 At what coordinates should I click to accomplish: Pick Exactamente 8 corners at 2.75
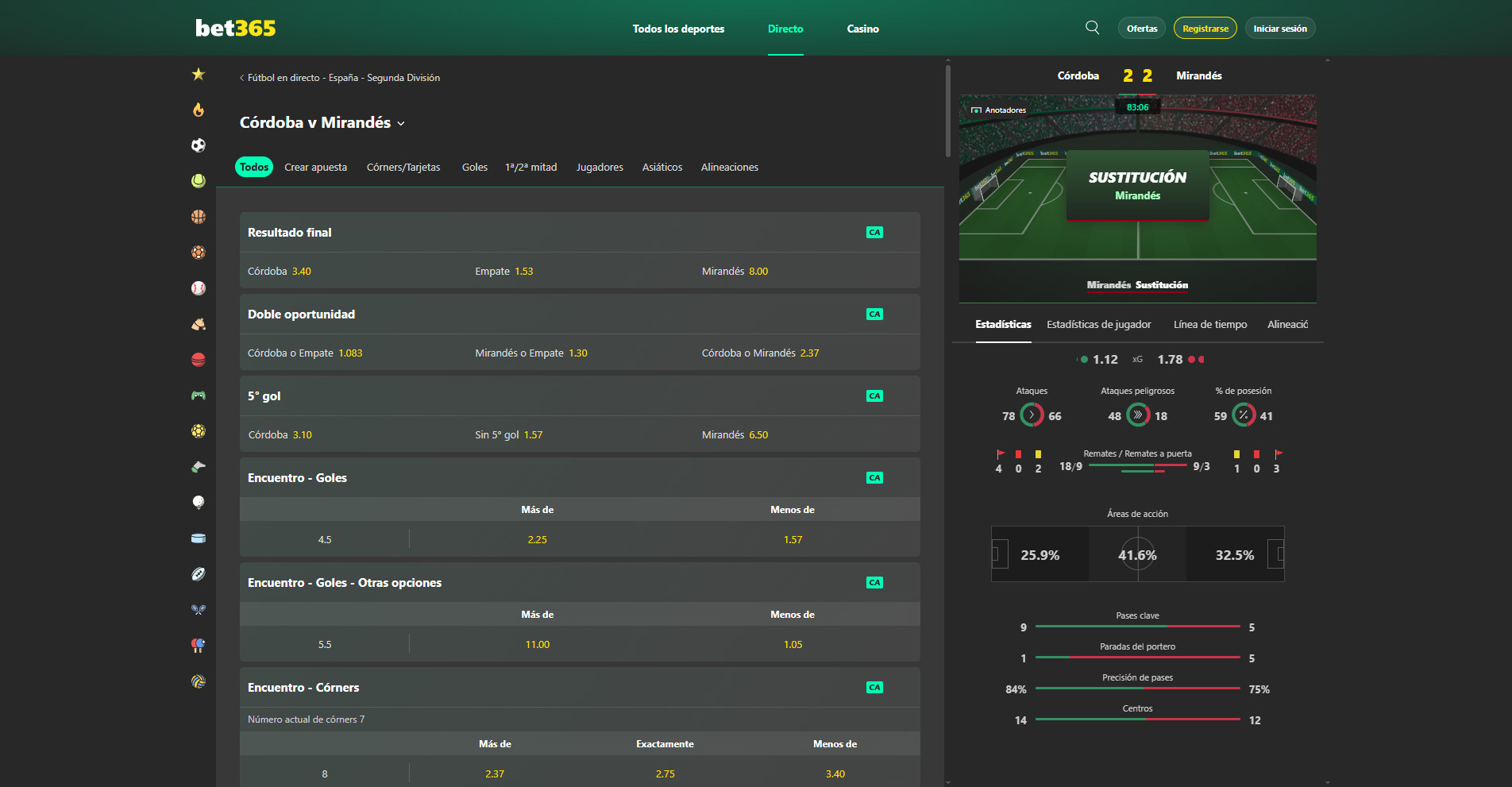point(665,774)
